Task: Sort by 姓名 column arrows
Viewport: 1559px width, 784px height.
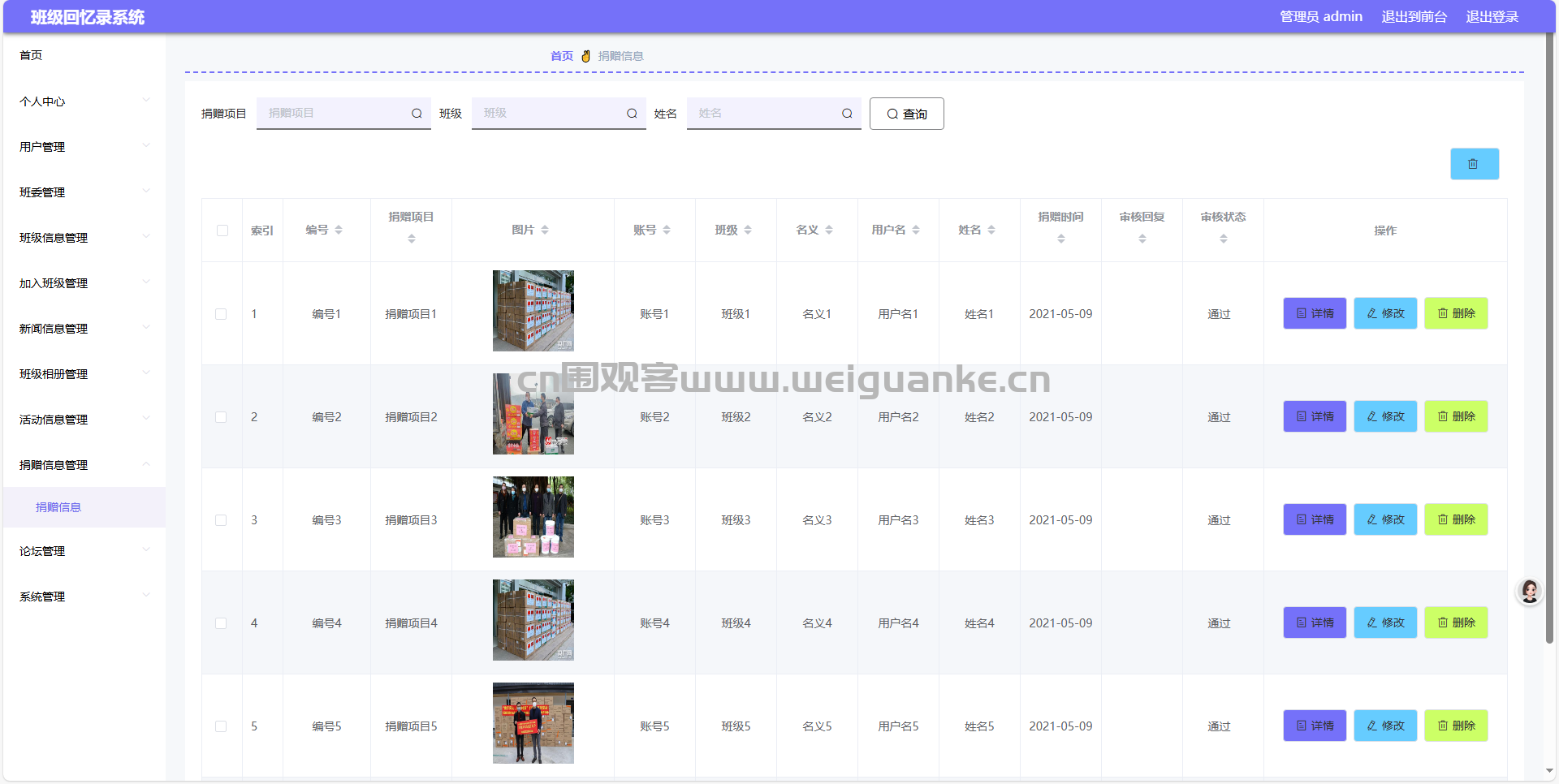Action: [991, 230]
